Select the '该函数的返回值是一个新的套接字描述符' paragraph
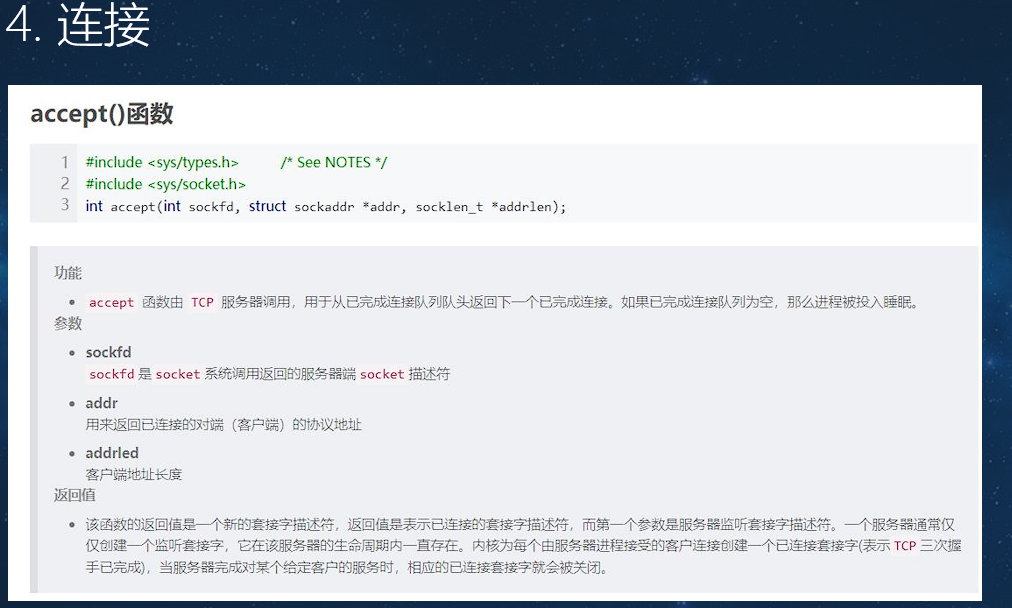The height and width of the screenshot is (608, 1012). point(523,546)
